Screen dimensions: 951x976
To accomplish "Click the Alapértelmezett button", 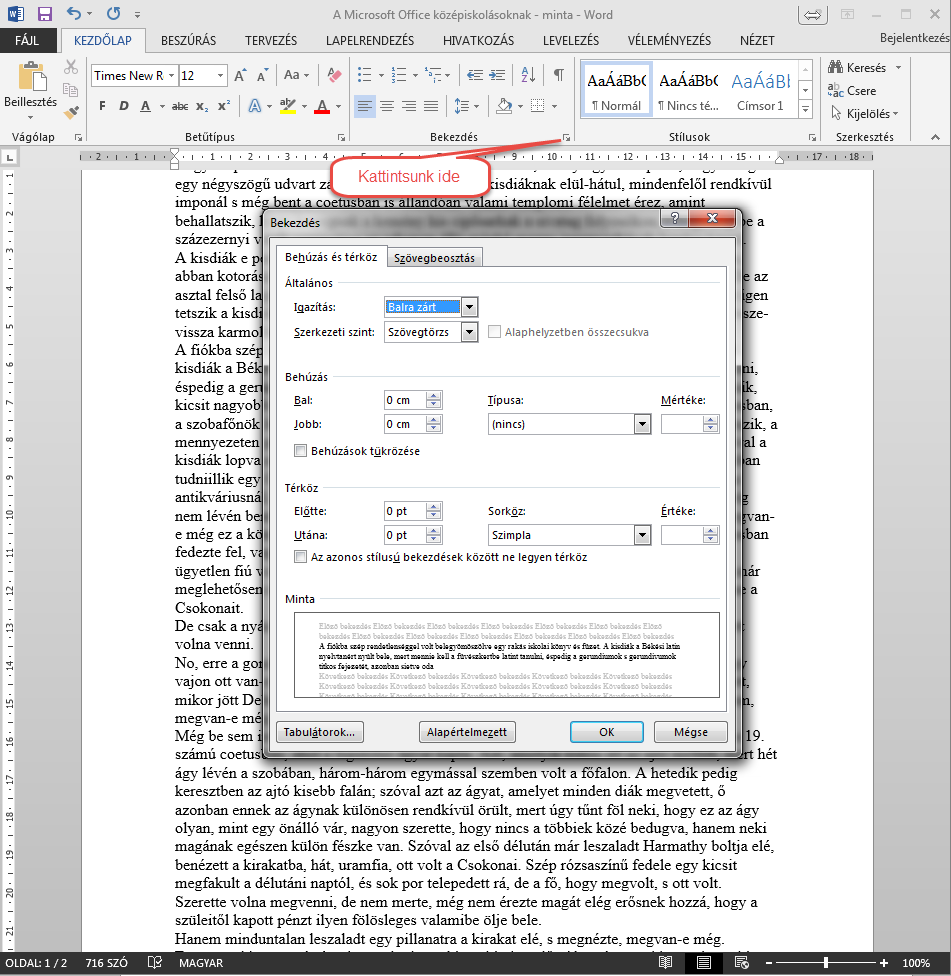I will click(x=467, y=732).
